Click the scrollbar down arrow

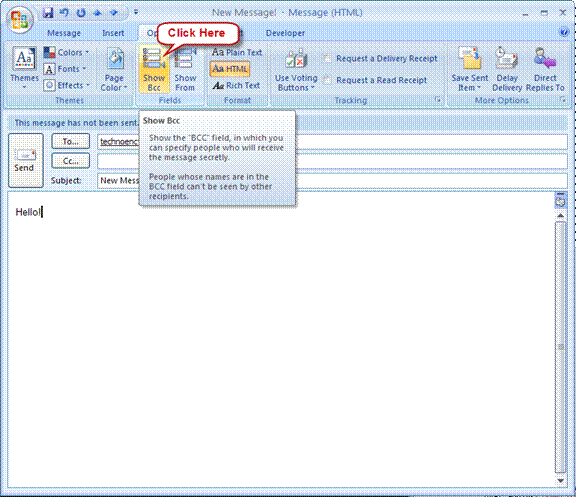coord(560,481)
